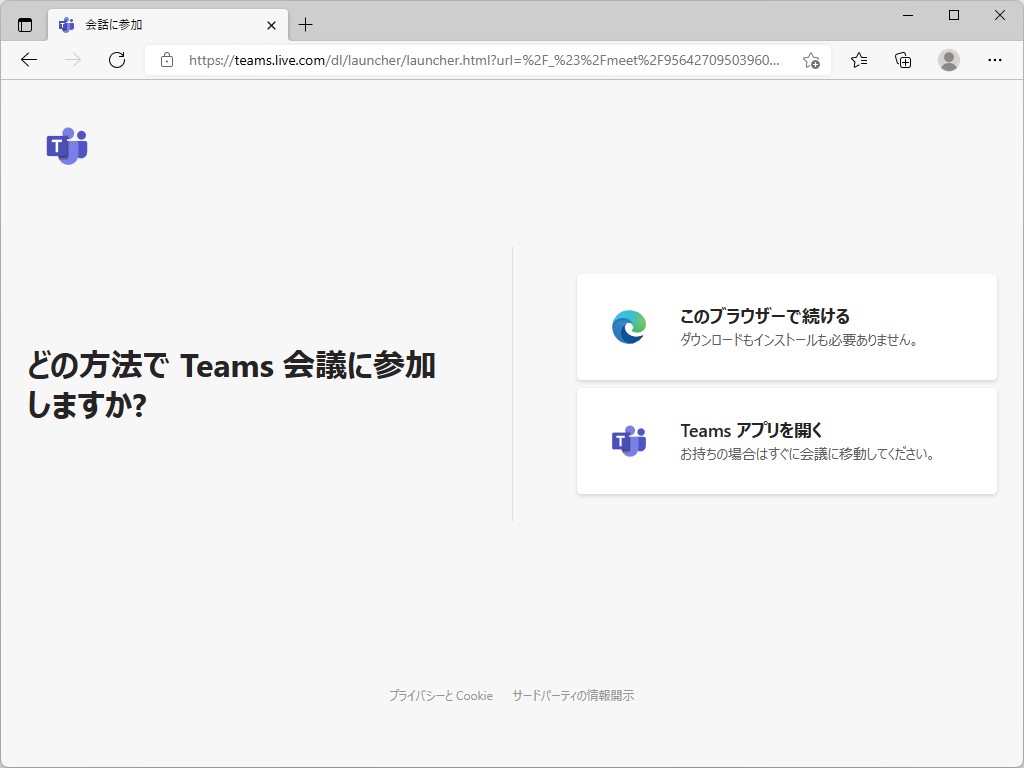Viewport: 1024px width, 768px height.
Task: Click the profile avatar icon
Action: pyautogui.click(x=948, y=60)
